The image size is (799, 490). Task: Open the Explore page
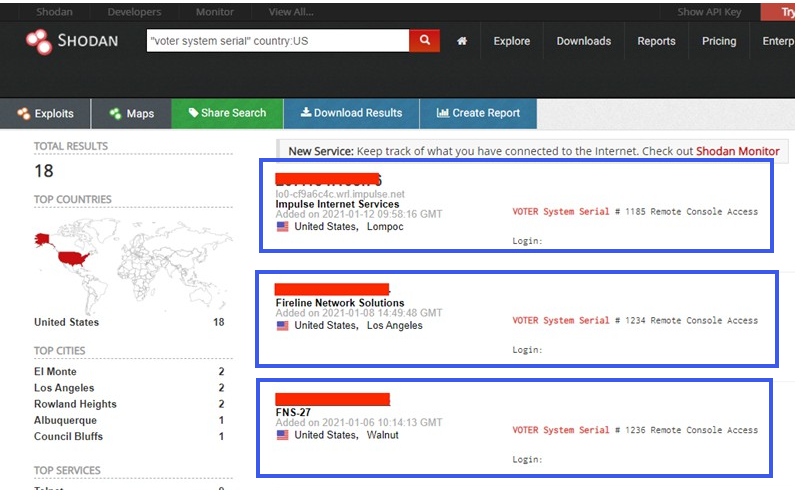[512, 41]
